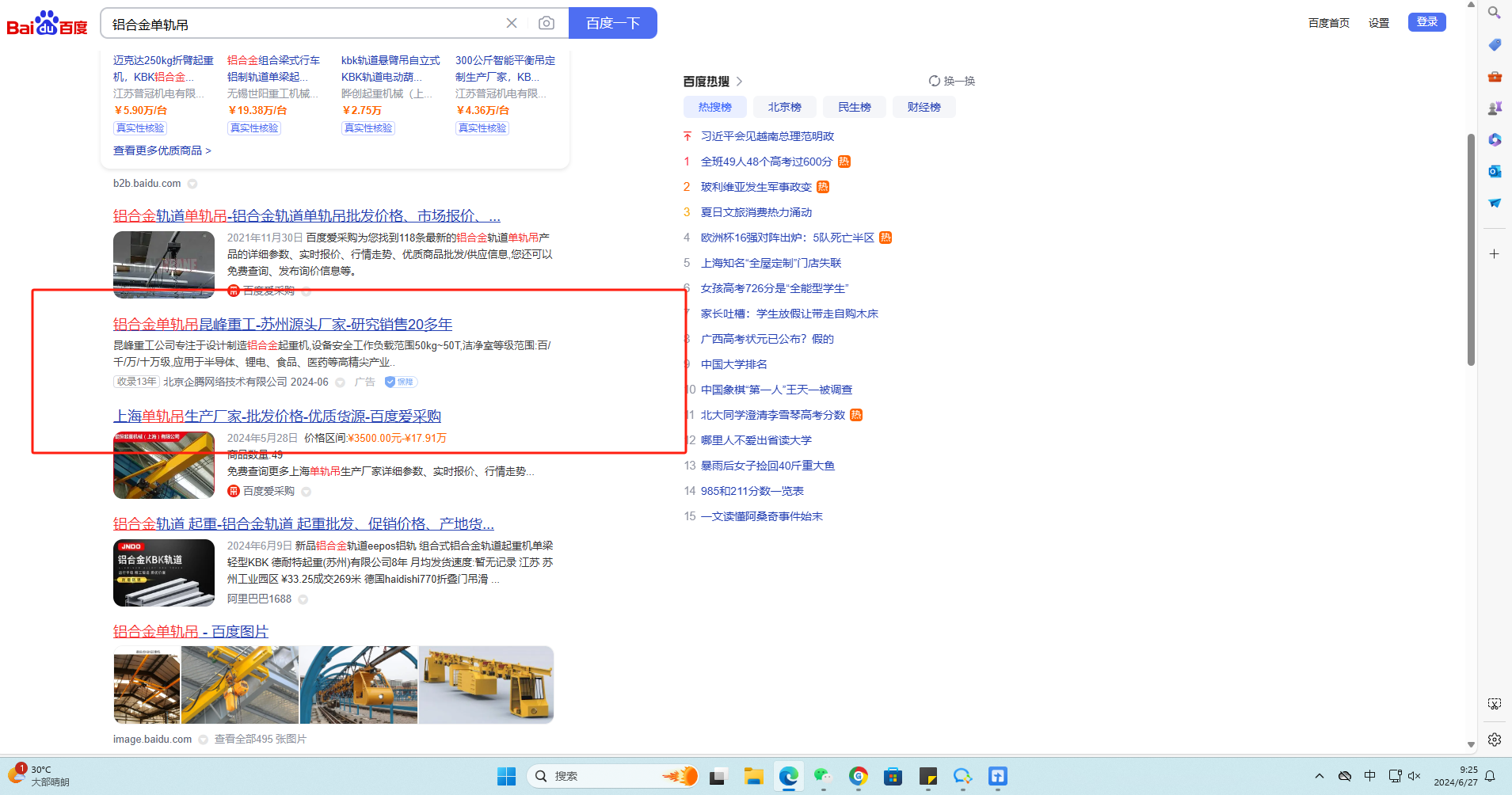The height and width of the screenshot is (795, 1512).
Task: Open File Explorer from the taskbar
Action: (753, 776)
